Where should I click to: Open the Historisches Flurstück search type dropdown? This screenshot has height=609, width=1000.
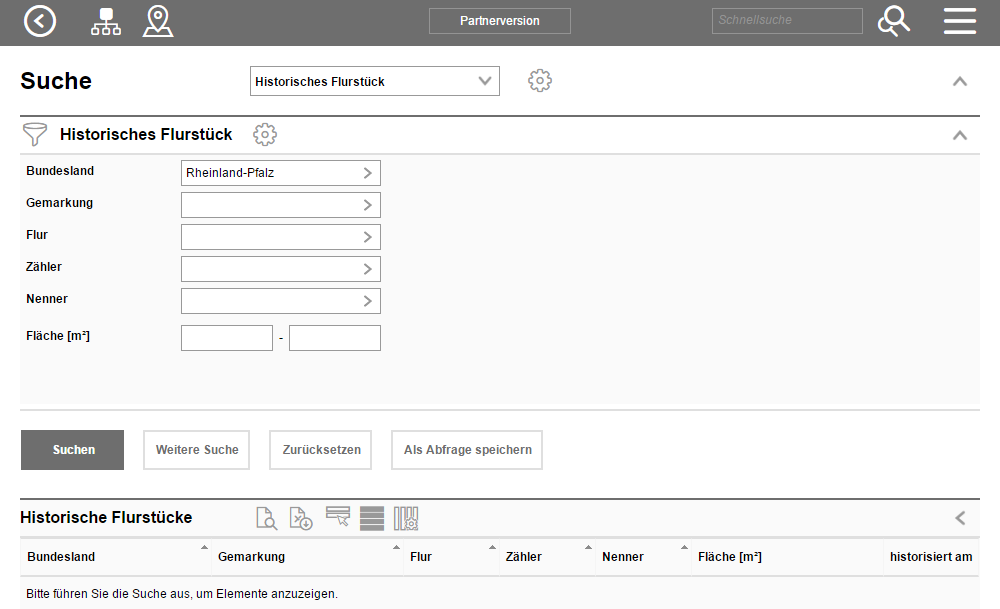(x=374, y=81)
